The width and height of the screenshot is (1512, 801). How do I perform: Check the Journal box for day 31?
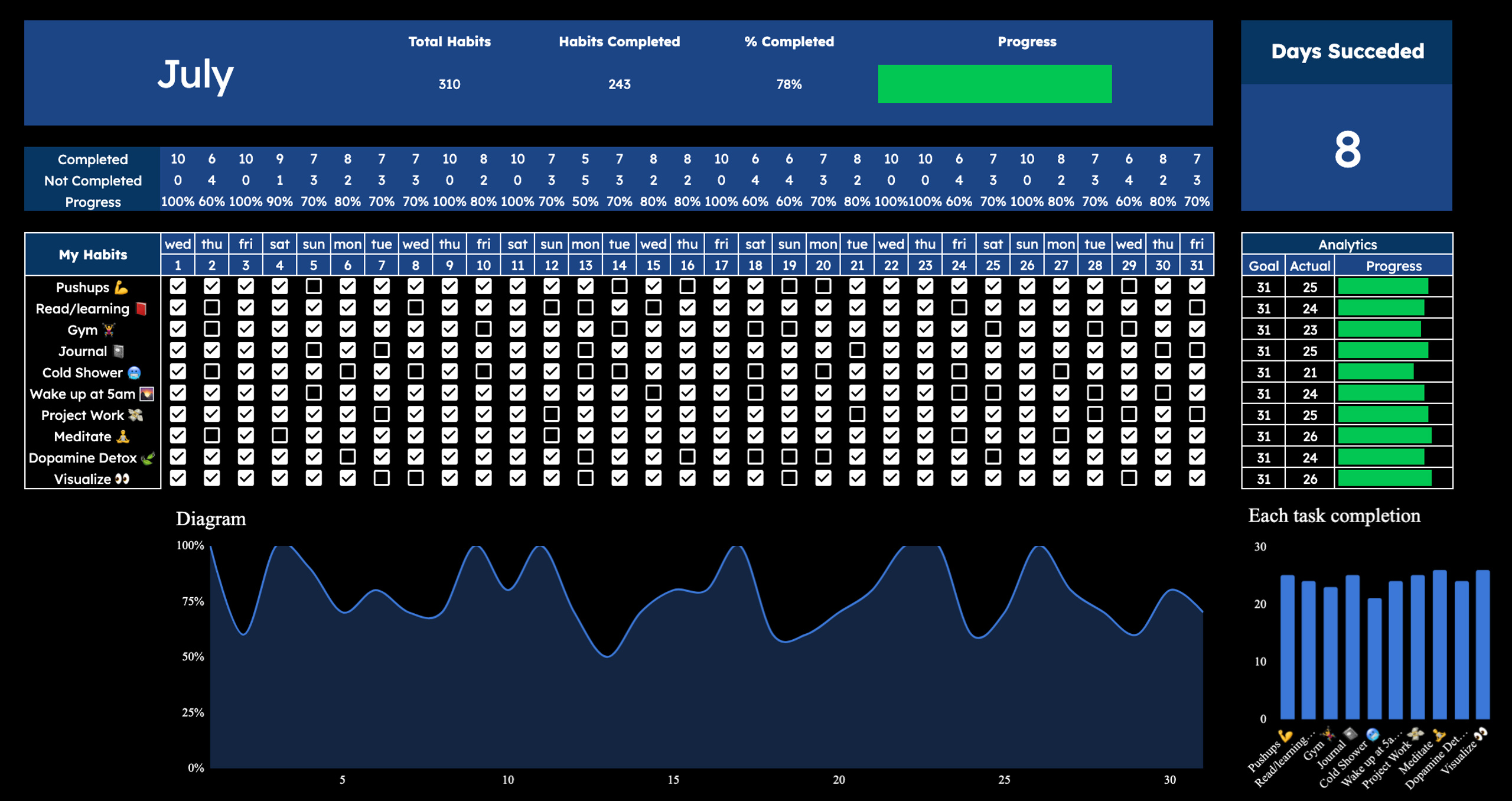(x=1197, y=350)
